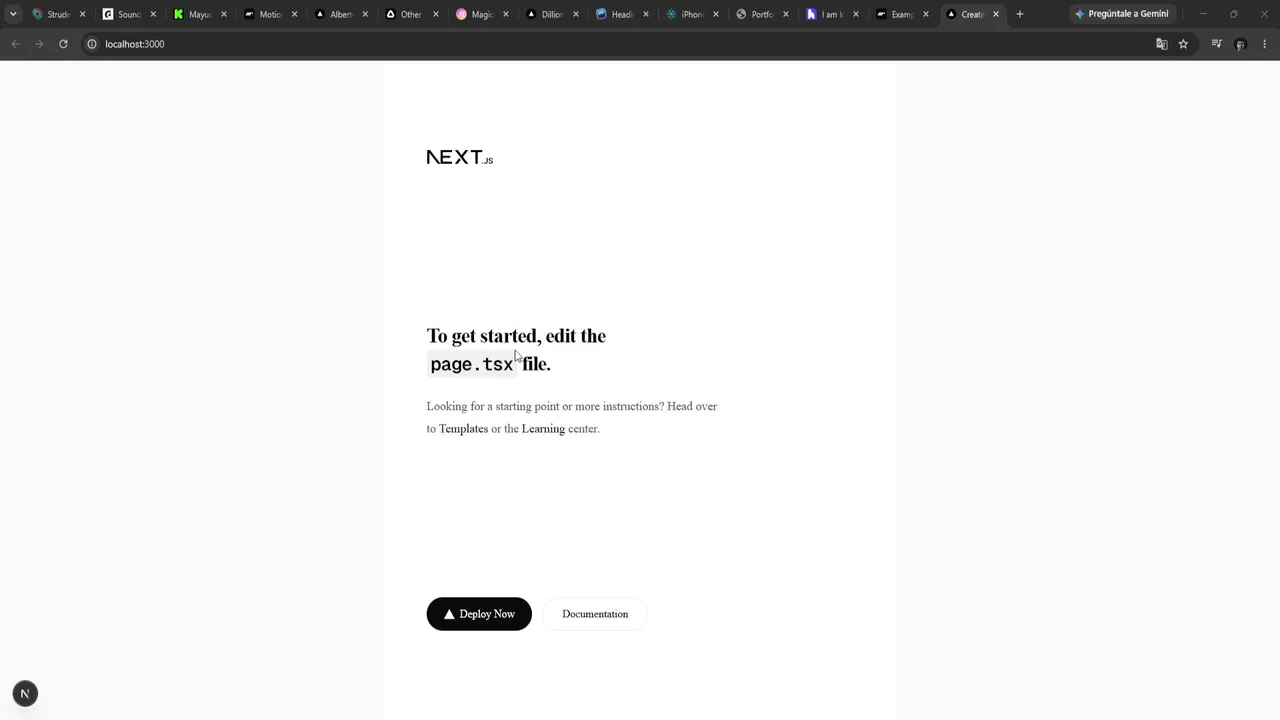
Task: Open the Chrome three-dot menu
Action: click(x=1264, y=44)
